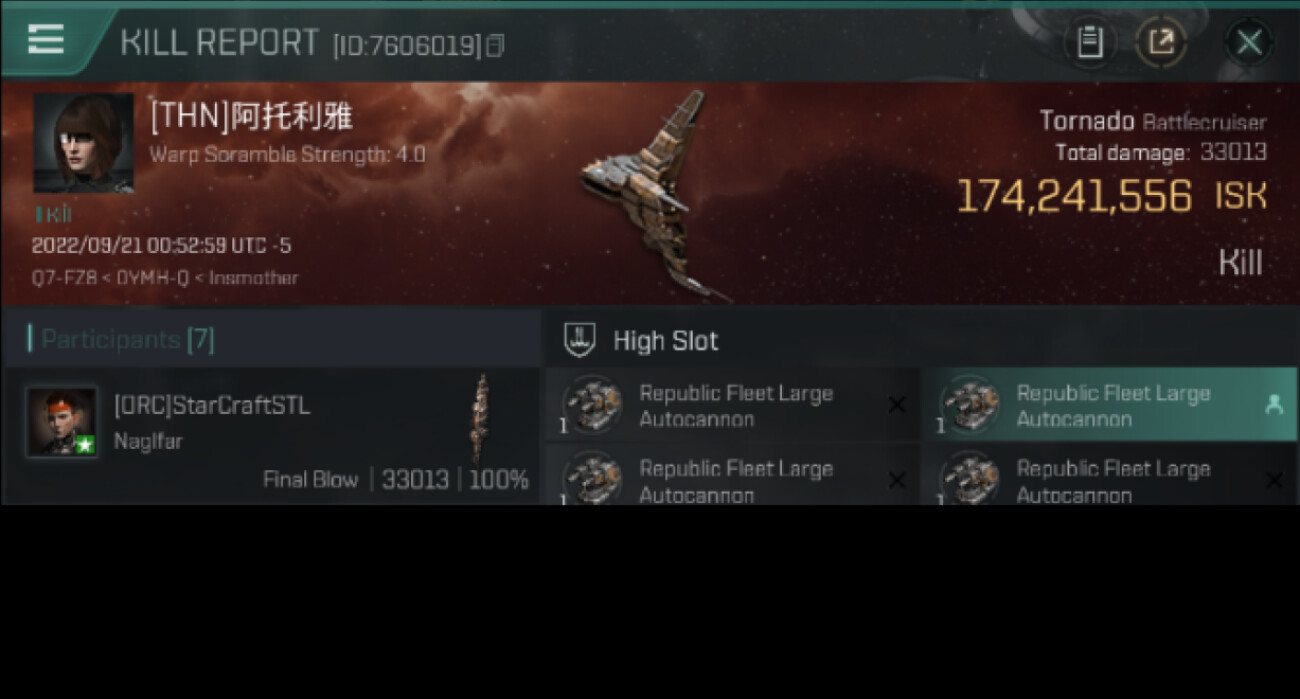Inspect the Naglfar ship icon
The height and width of the screenshot is (699, 1300).
coord(482,419)
